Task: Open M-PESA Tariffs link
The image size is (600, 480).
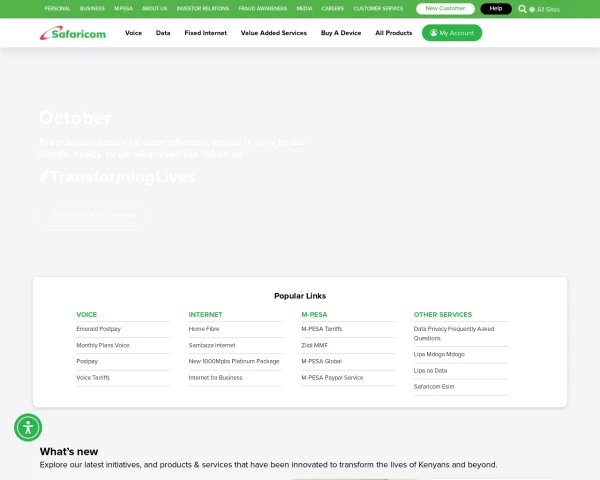Action: [322, 329]
